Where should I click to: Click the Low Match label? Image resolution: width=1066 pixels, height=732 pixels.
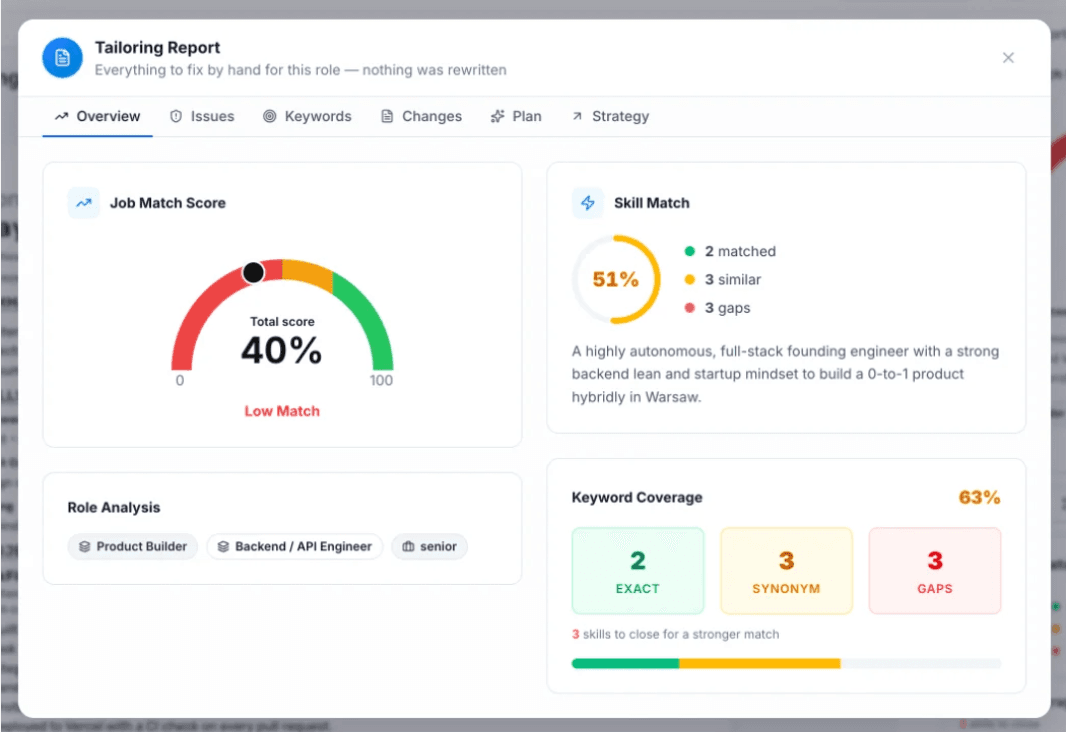pos(282,411)
